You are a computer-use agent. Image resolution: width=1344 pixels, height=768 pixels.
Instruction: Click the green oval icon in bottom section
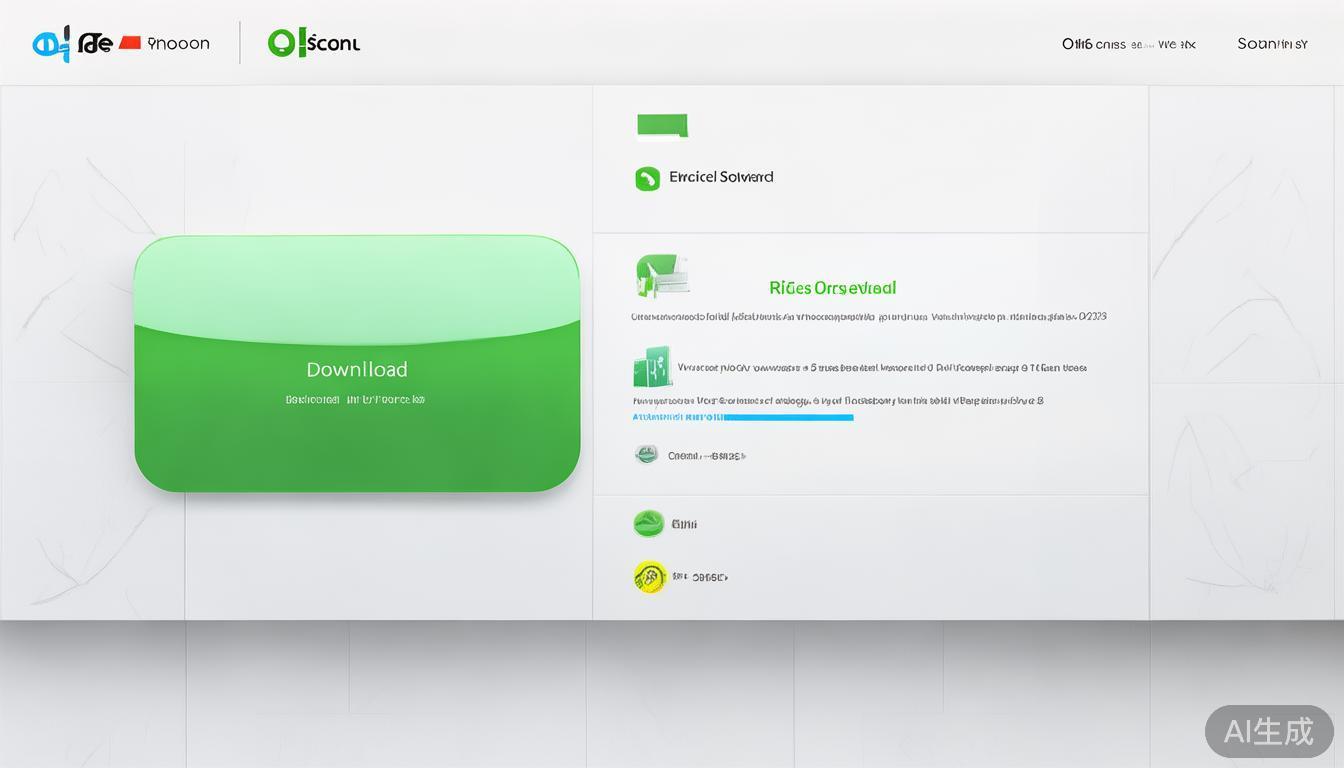click(x=649, y=523)
